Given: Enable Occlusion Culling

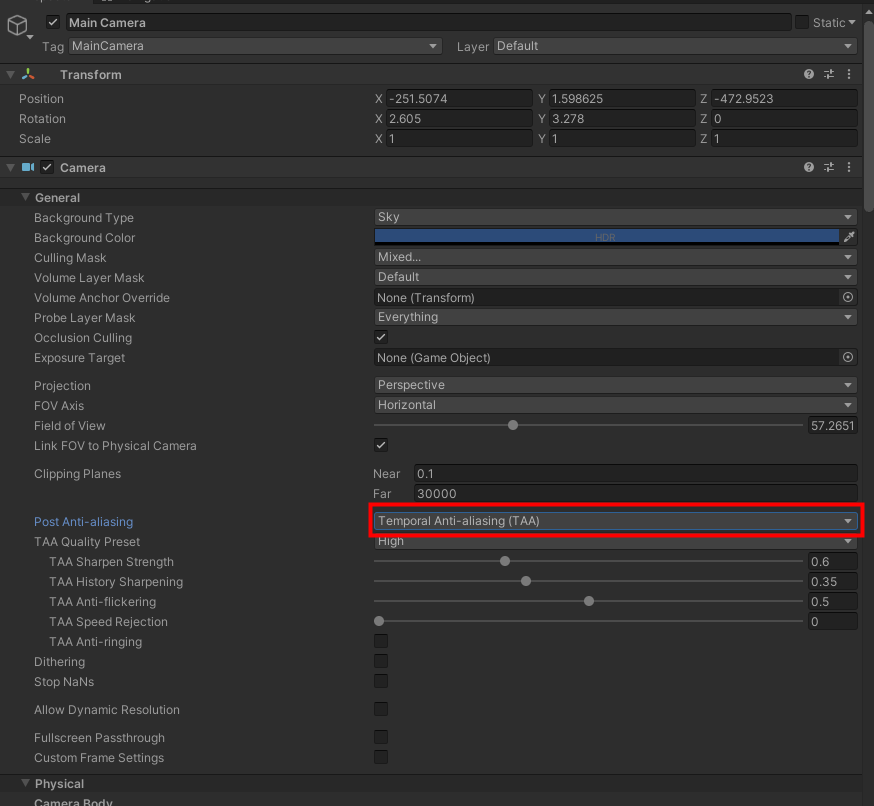Looking at the screenshot, I should tap(380, 337).
